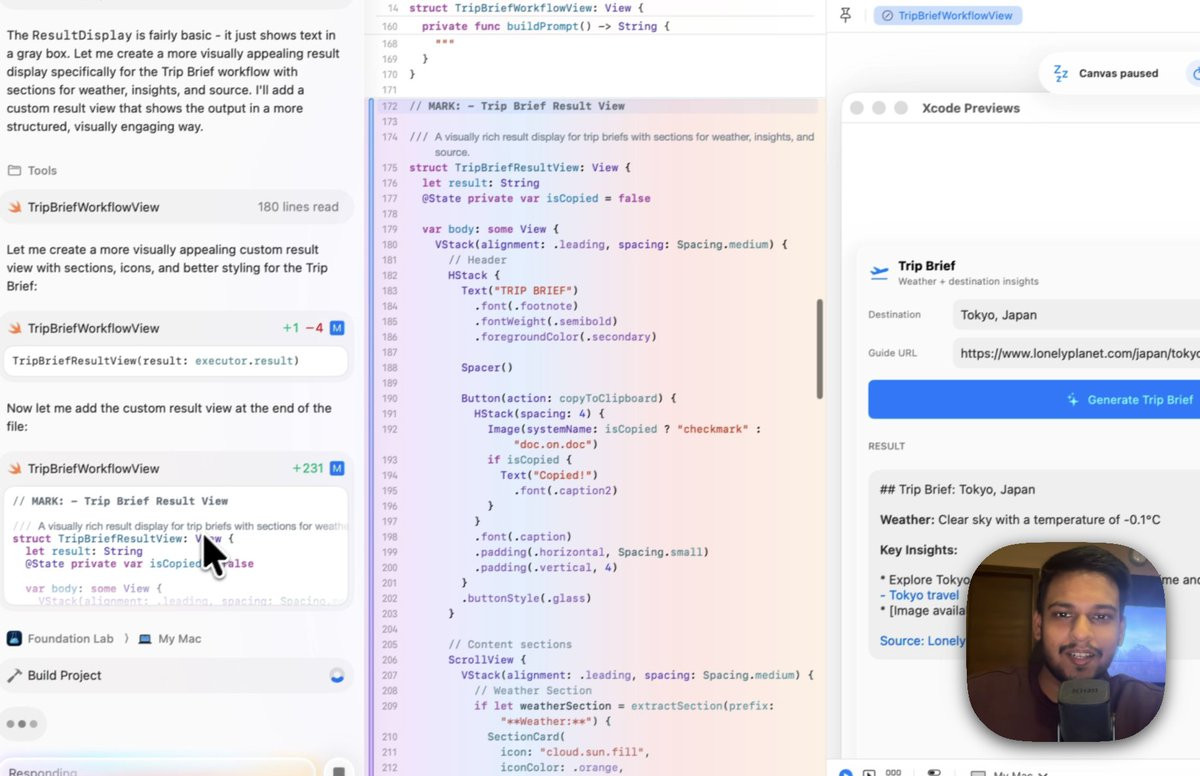Click the Generate Trip Brief button

coord(1034,399)
